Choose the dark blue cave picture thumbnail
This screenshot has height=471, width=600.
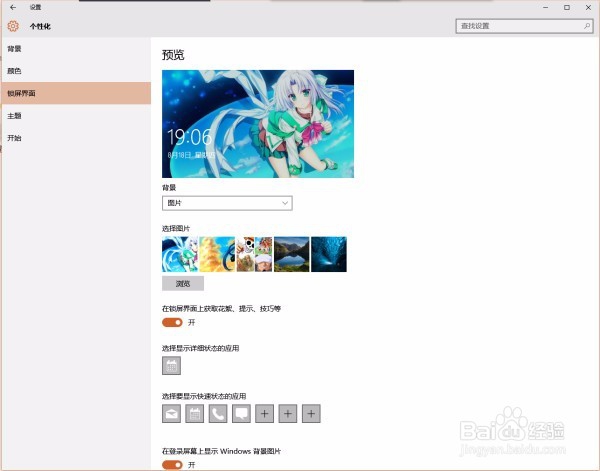click(329, 254)
